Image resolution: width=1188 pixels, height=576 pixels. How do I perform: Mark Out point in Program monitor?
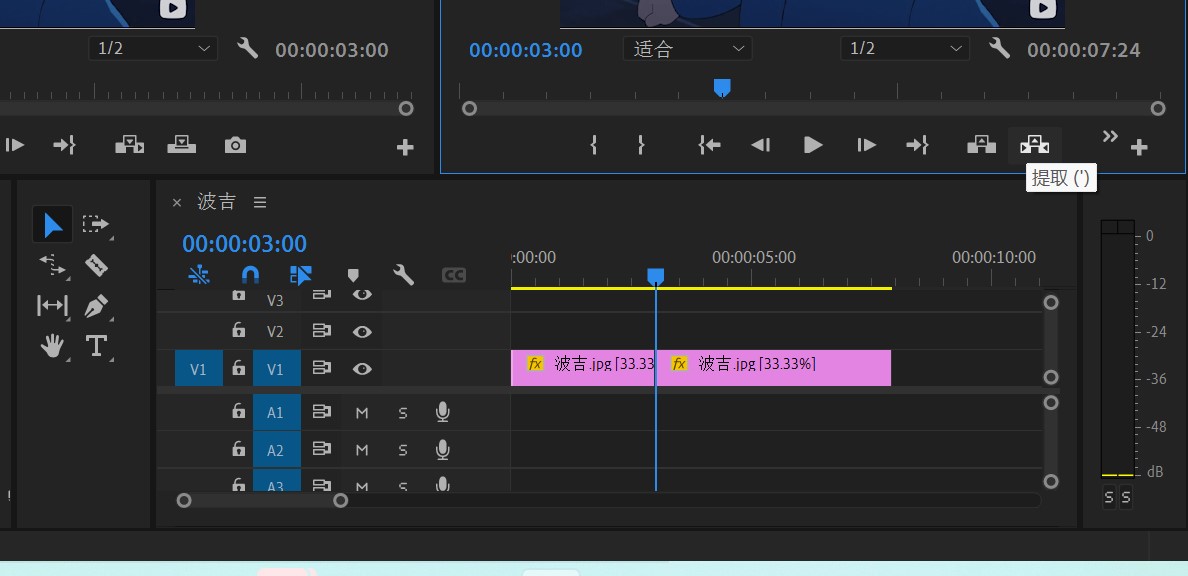pyautogui.click(x=641, y=145)
